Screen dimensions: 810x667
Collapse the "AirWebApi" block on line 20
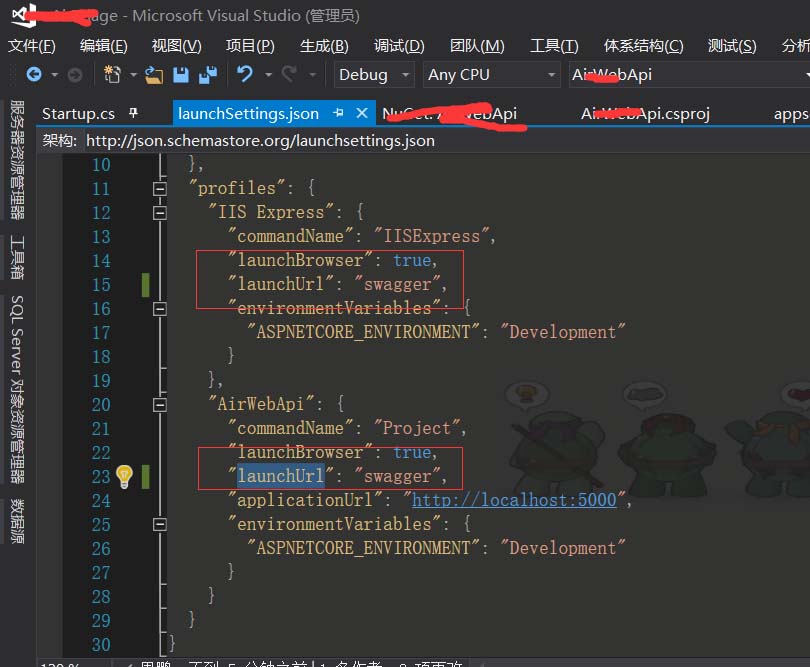coord(160,405)
